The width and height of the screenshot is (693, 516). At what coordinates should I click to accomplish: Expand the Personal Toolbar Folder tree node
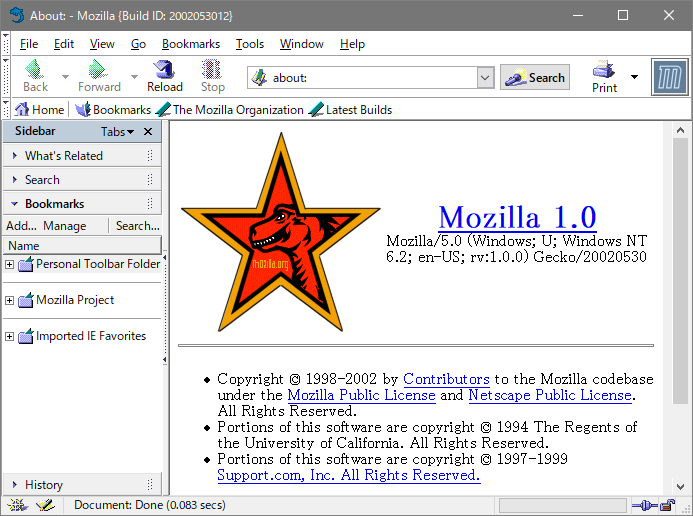click(9, 264)
